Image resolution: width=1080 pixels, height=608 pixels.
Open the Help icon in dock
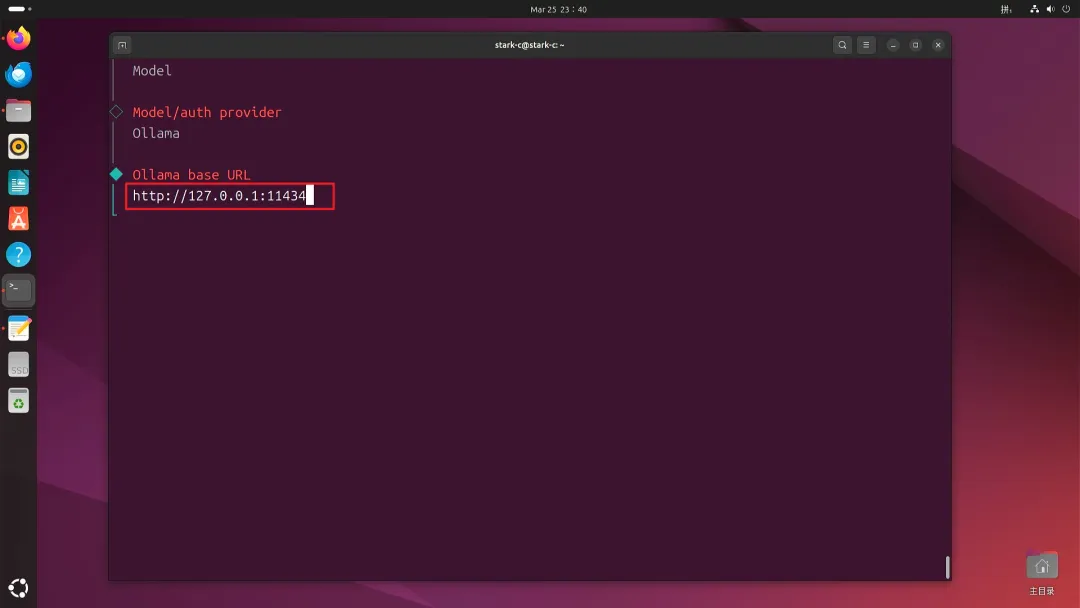pos(19,255)
